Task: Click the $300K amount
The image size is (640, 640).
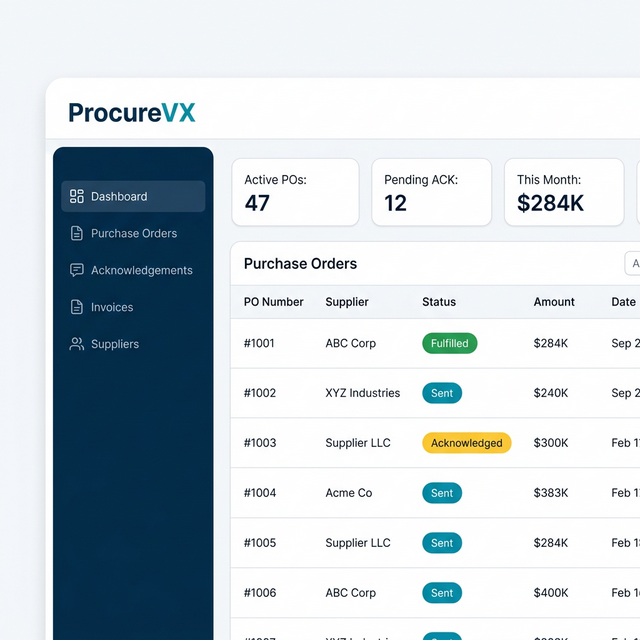Action: coord(551,443)
